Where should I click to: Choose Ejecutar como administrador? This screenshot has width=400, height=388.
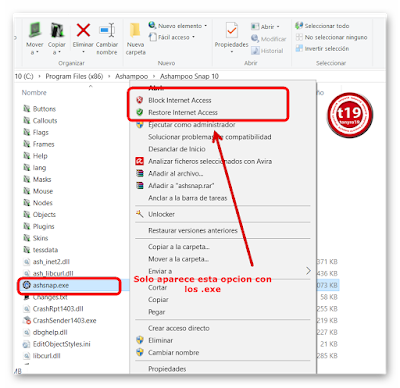(x=192, y=125)
